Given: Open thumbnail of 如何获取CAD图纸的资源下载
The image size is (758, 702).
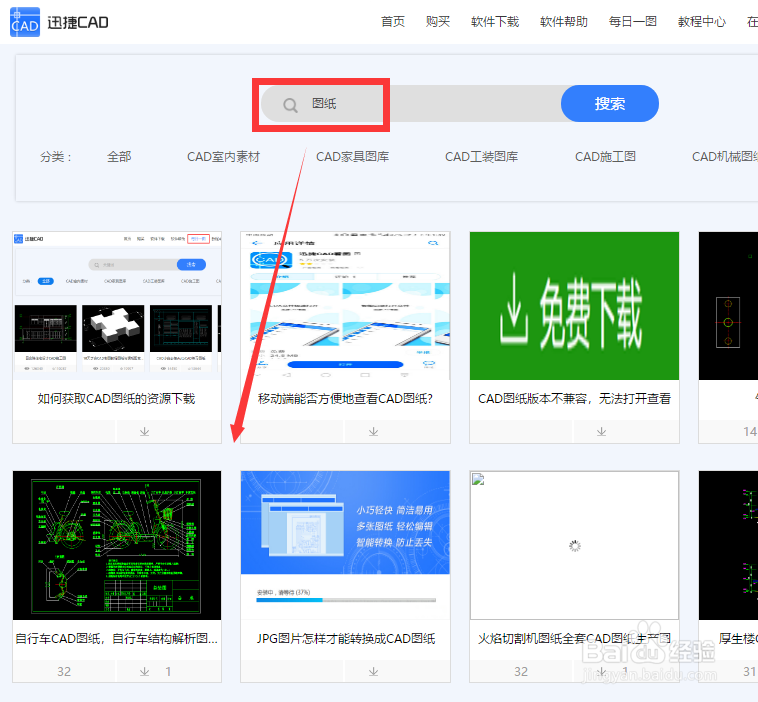Looking at the screenshot, I should pos(117,306).
